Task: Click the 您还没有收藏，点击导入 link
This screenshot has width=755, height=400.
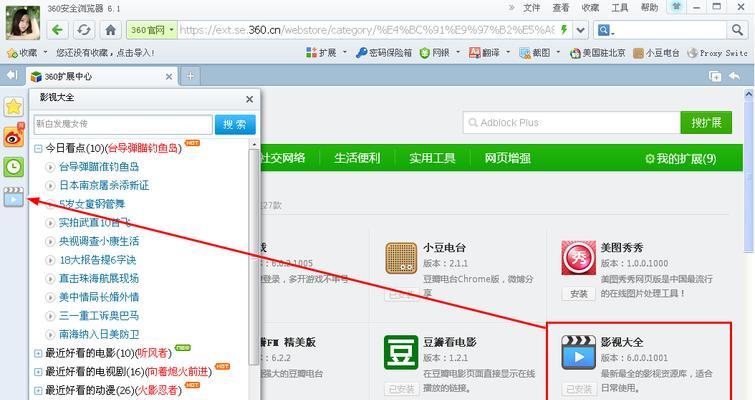Action: [x=105, y=52]
